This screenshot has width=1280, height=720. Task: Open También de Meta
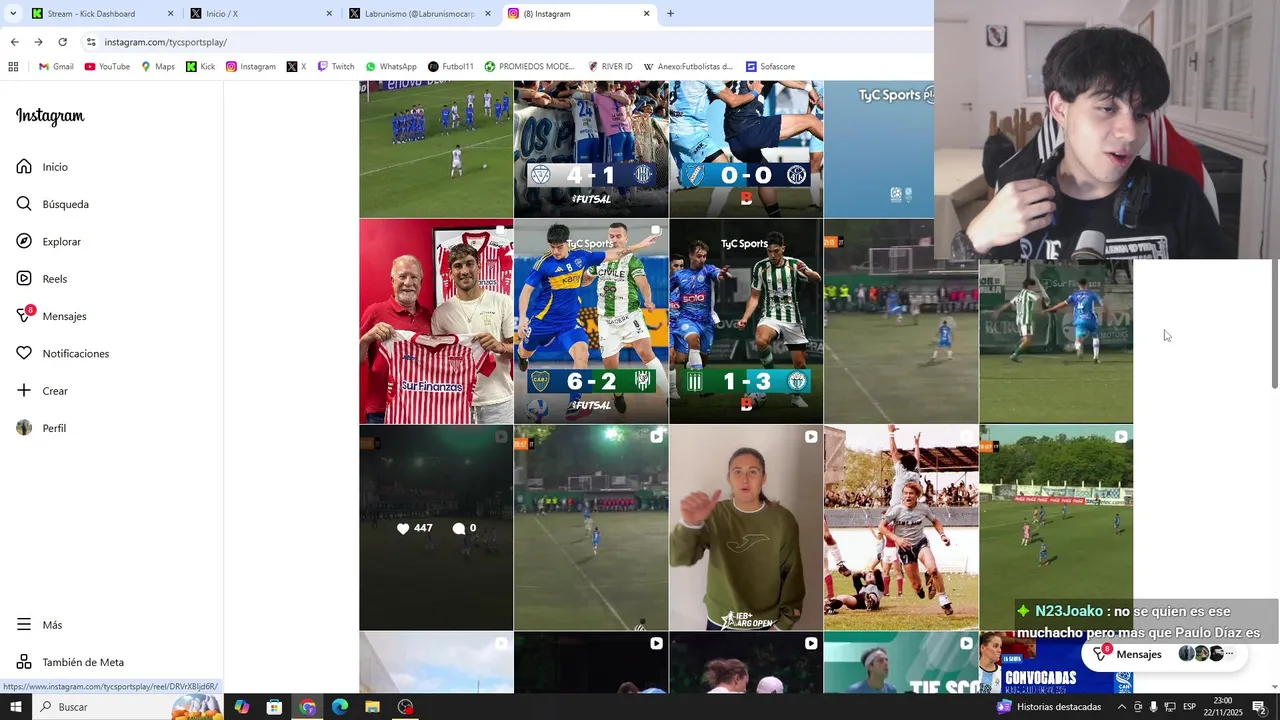[70, 662]
